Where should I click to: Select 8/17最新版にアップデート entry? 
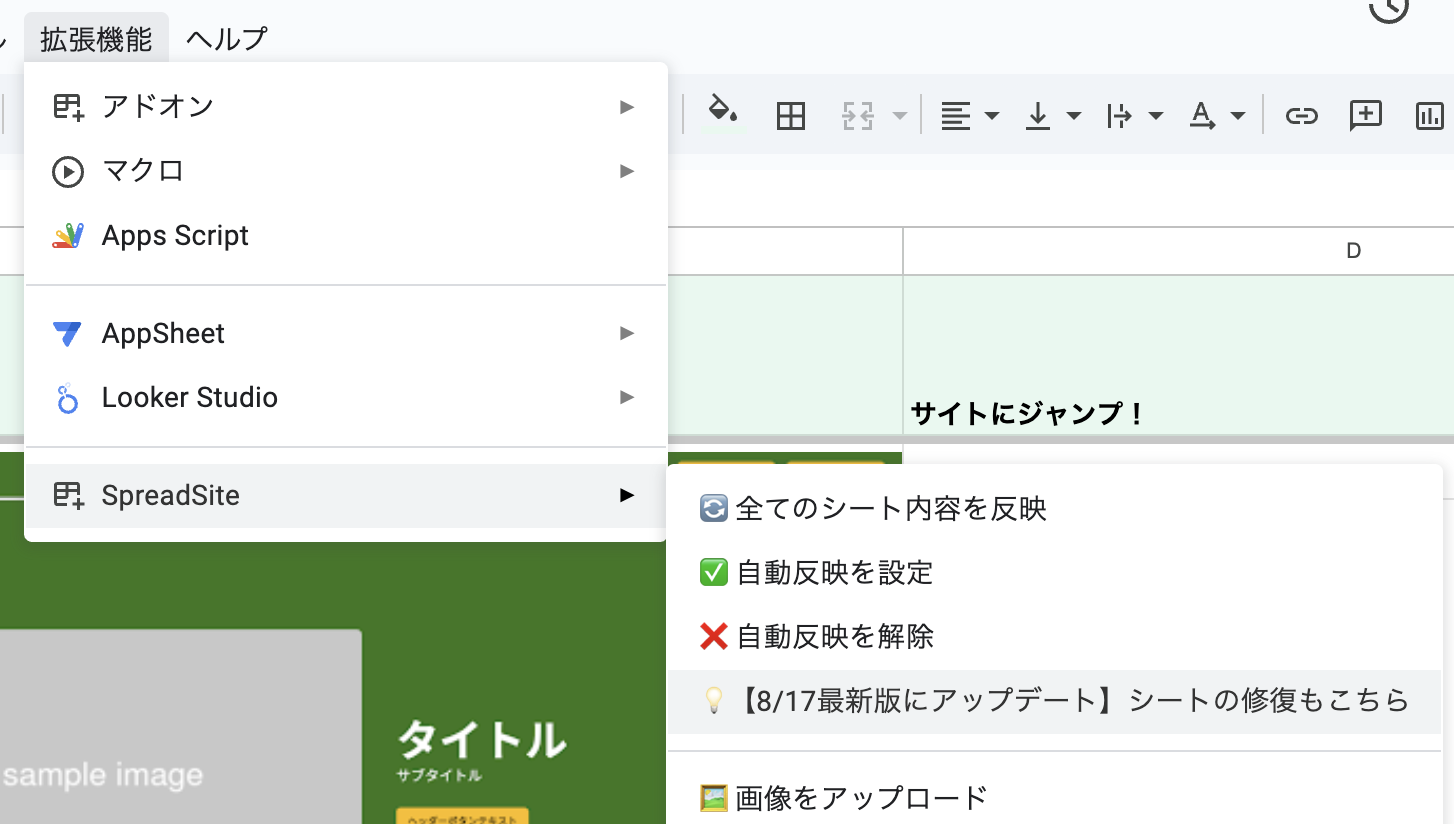[1054, 701]
